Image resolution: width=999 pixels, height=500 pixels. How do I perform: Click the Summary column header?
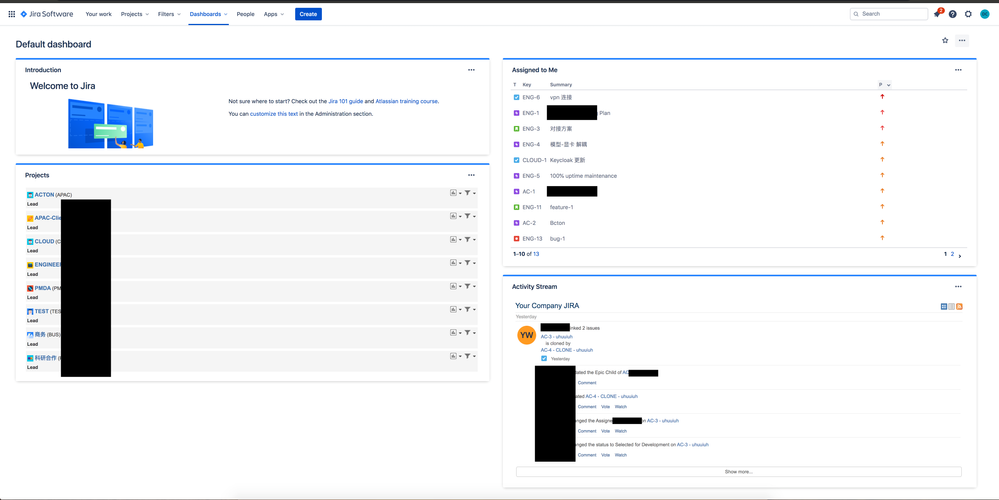click(561, 85)
